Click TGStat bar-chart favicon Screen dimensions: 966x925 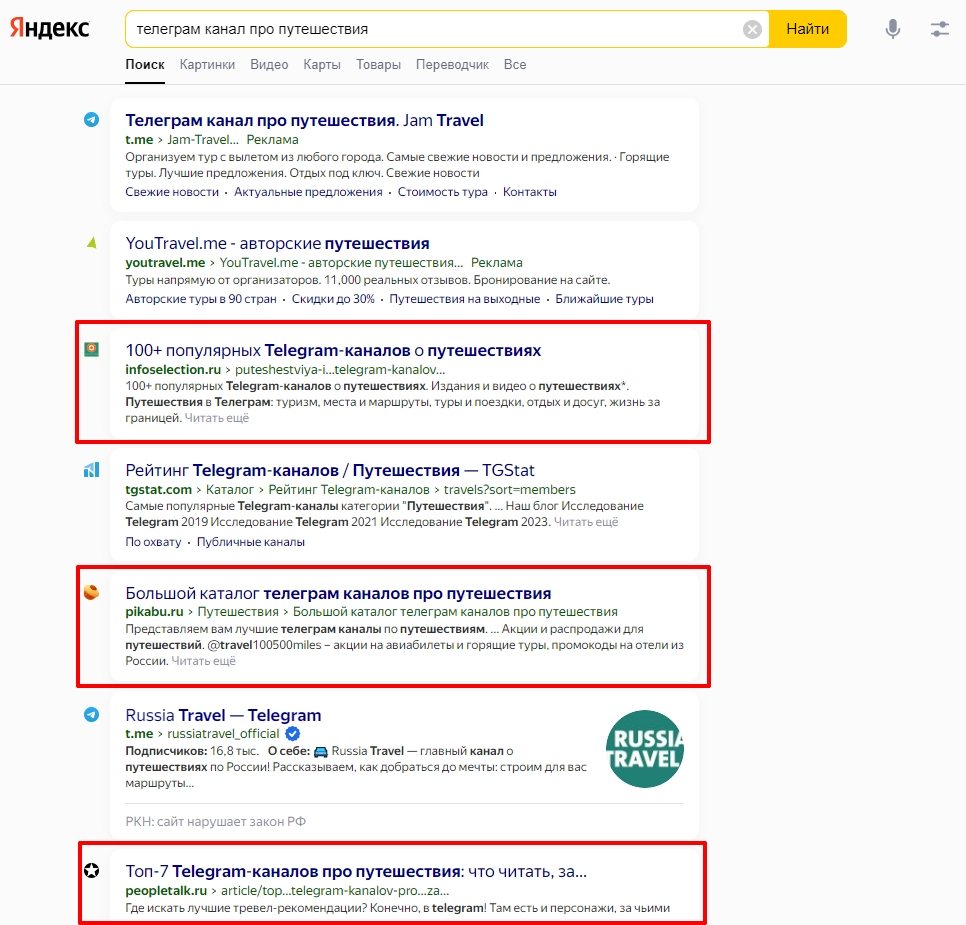[x=91, y=470]
